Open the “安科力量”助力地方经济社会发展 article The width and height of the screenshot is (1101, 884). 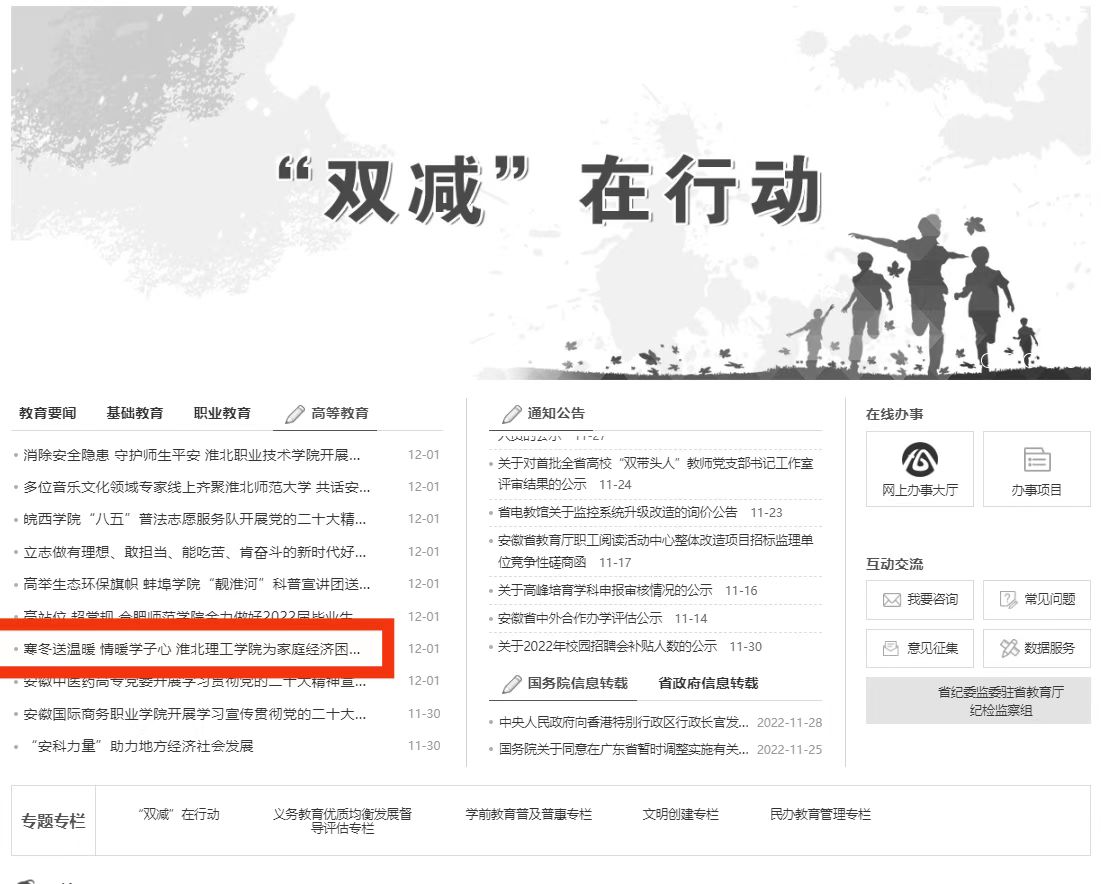(x=141, y=746)
